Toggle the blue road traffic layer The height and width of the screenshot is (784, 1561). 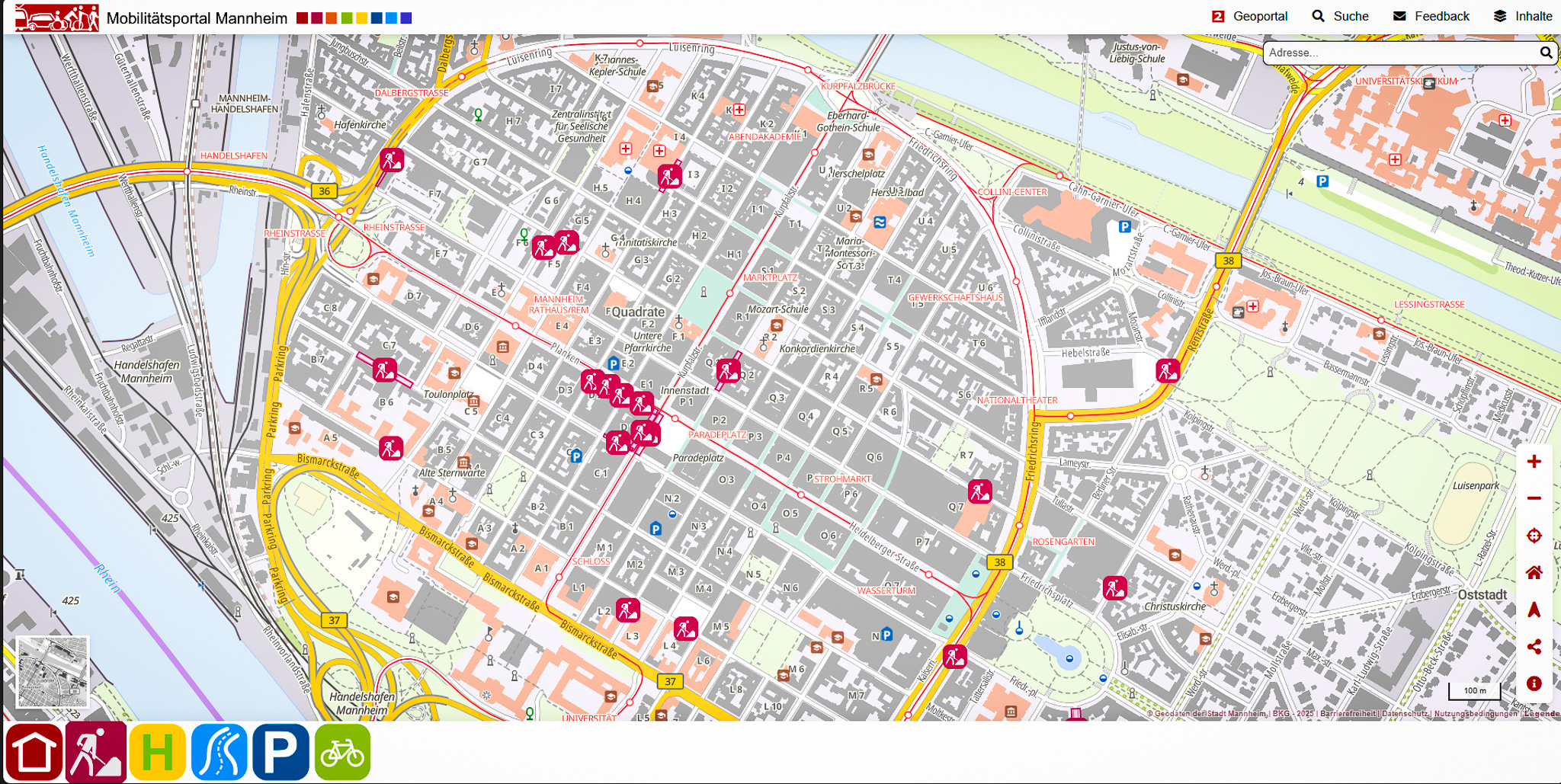[x=219, y=752]
